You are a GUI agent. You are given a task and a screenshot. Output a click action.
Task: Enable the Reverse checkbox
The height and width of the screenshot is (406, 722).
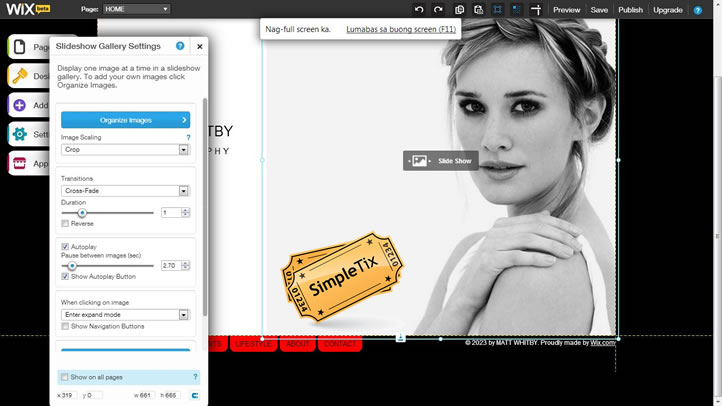point(65,224)
